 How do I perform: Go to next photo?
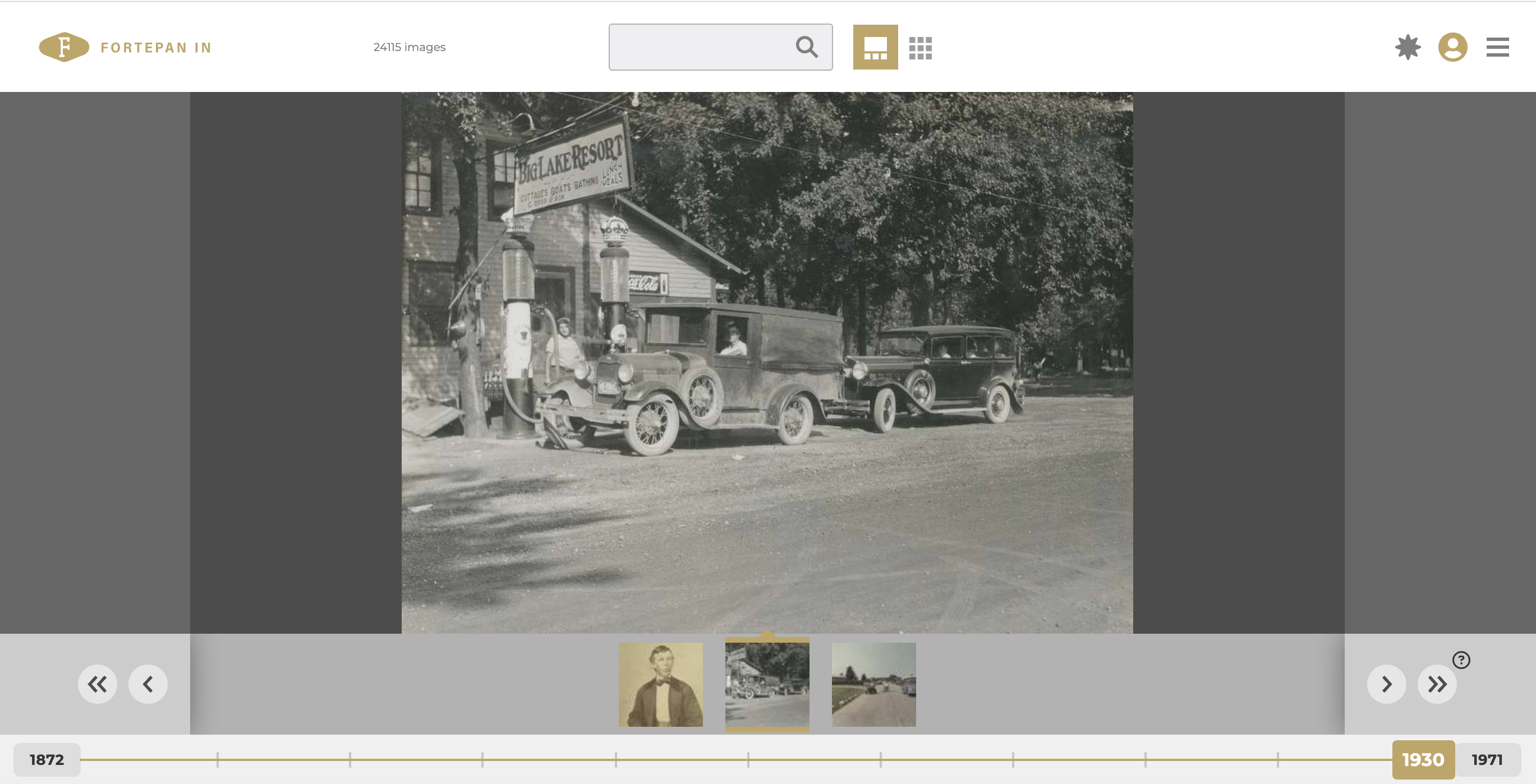[x=1386, y=684]
